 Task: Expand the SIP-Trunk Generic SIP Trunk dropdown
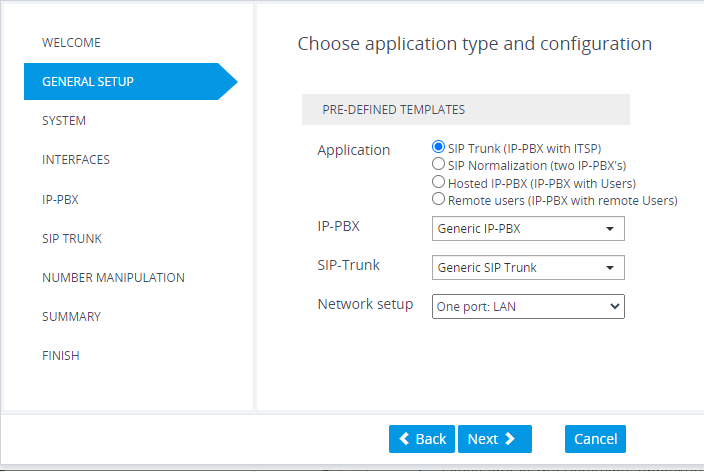pyautogui.click(x=528, y=268)
